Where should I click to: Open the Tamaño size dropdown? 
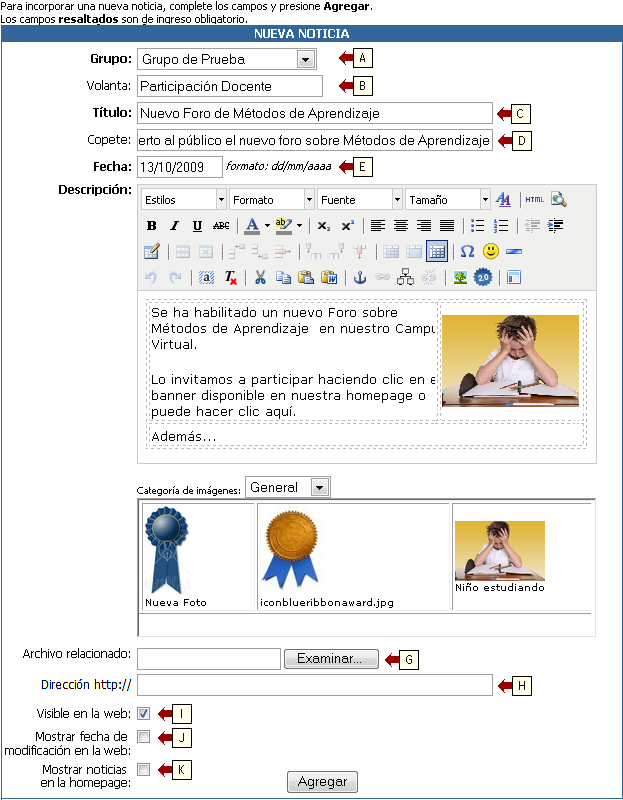pyautogui.click(x=448, y=199)
